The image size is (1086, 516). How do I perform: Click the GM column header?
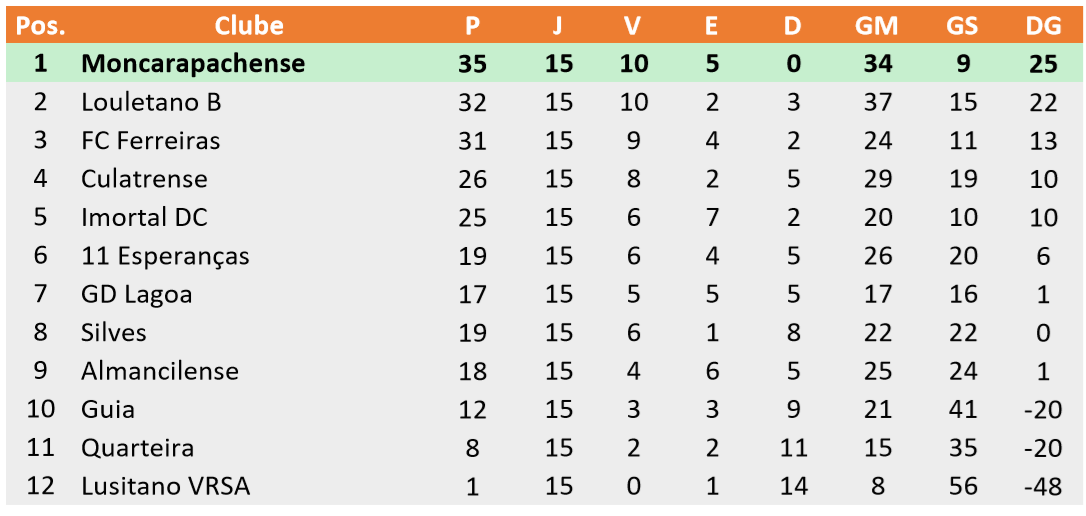[876, 26]
